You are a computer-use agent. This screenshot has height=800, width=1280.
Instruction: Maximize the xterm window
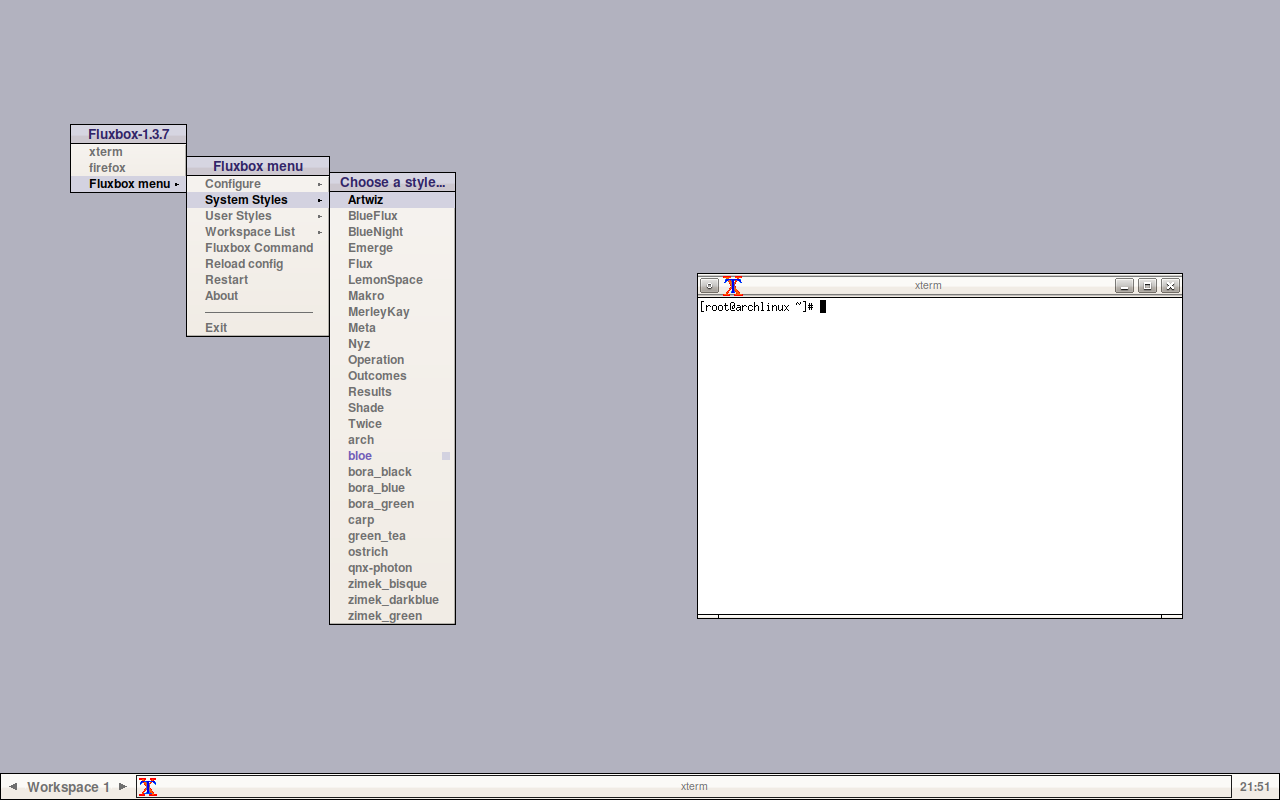click(1148, 285)
